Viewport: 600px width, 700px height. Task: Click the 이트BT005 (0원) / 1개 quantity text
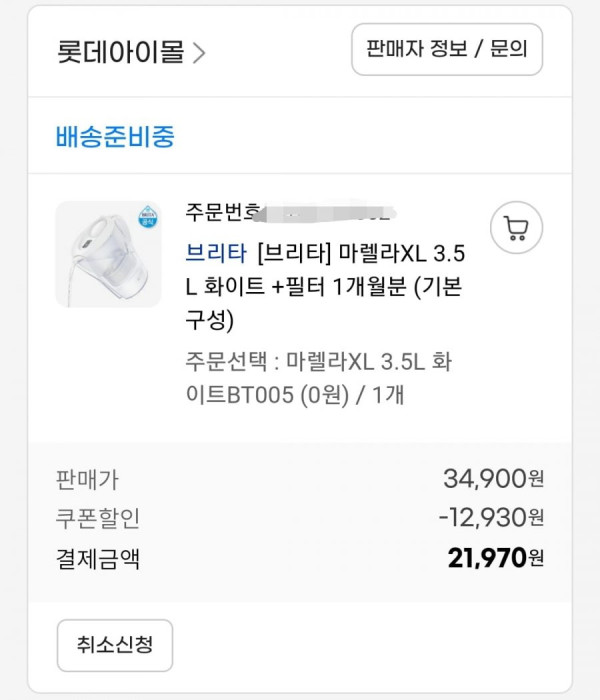click(x=295, y=395)
